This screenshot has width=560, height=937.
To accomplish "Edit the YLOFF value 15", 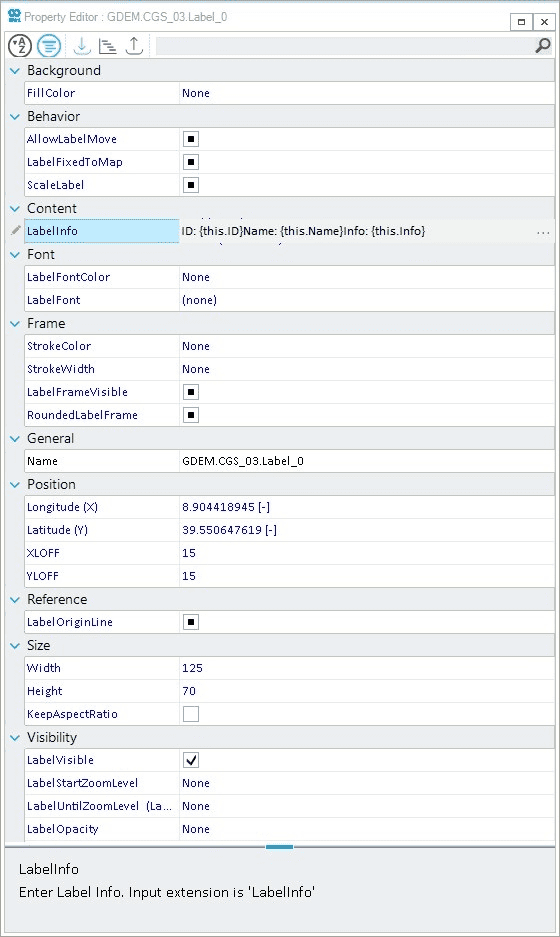I will 189,576.
